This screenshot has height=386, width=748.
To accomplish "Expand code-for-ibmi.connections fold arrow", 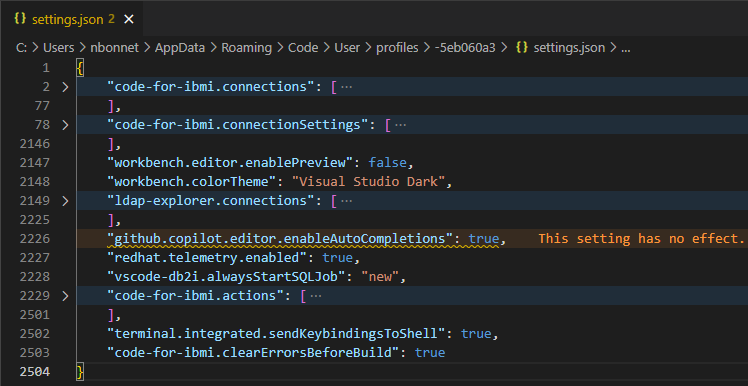I will [x=65, y=87].
